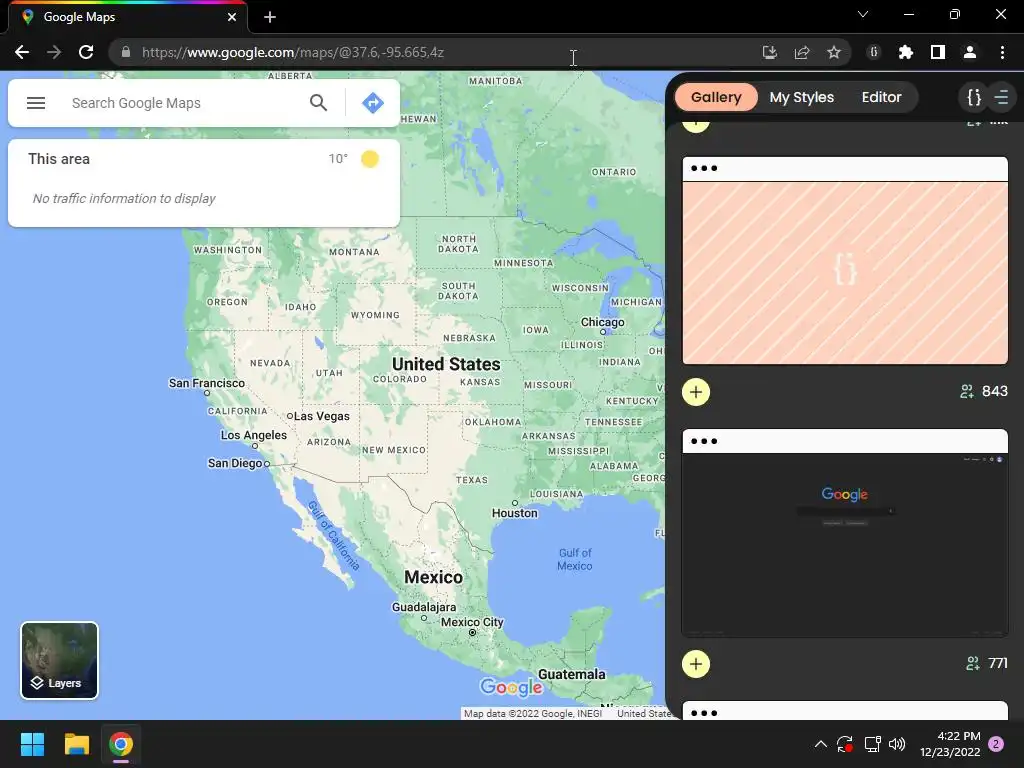Open the Chrome three-dot menu
Screen dimensions: 1024x768
click(1002, 52)
